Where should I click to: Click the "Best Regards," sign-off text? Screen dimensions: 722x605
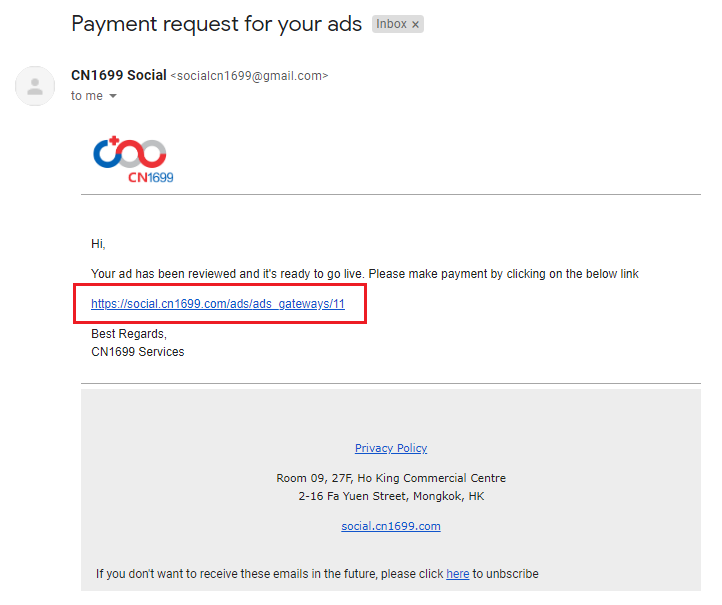(129, 334)
